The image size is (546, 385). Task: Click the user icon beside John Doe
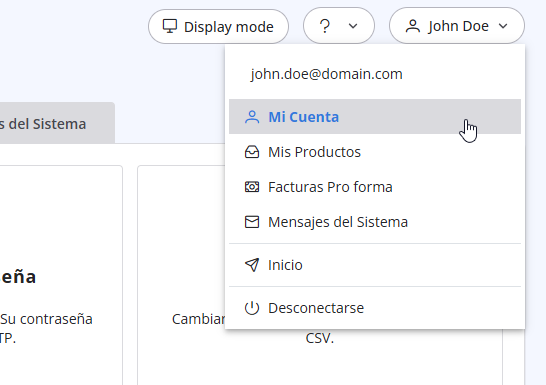coord(413,26)
